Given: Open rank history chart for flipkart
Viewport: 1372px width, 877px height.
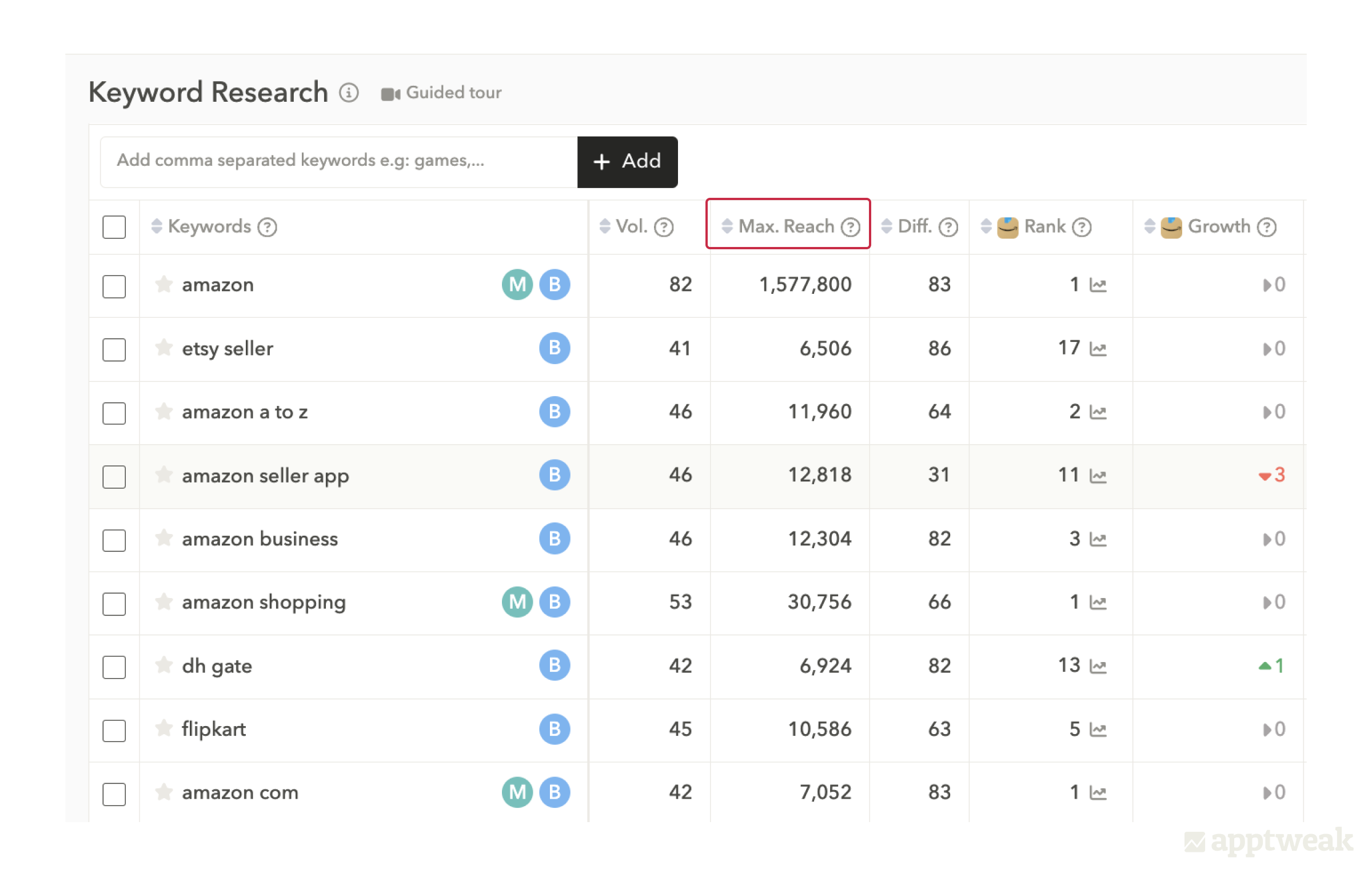Looking at the screenshot, I should point(1098,729).
